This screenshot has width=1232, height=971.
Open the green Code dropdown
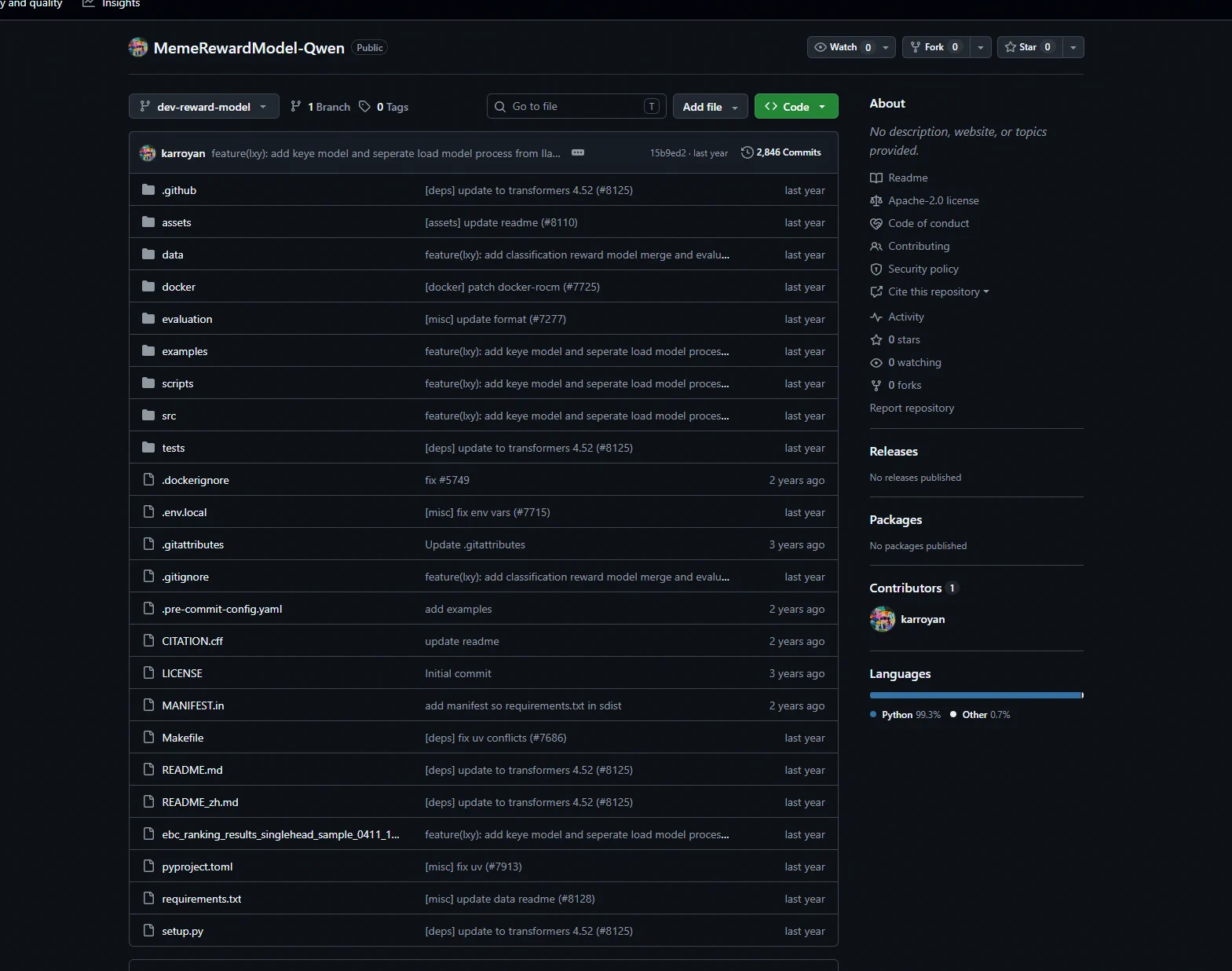[796, 107]
